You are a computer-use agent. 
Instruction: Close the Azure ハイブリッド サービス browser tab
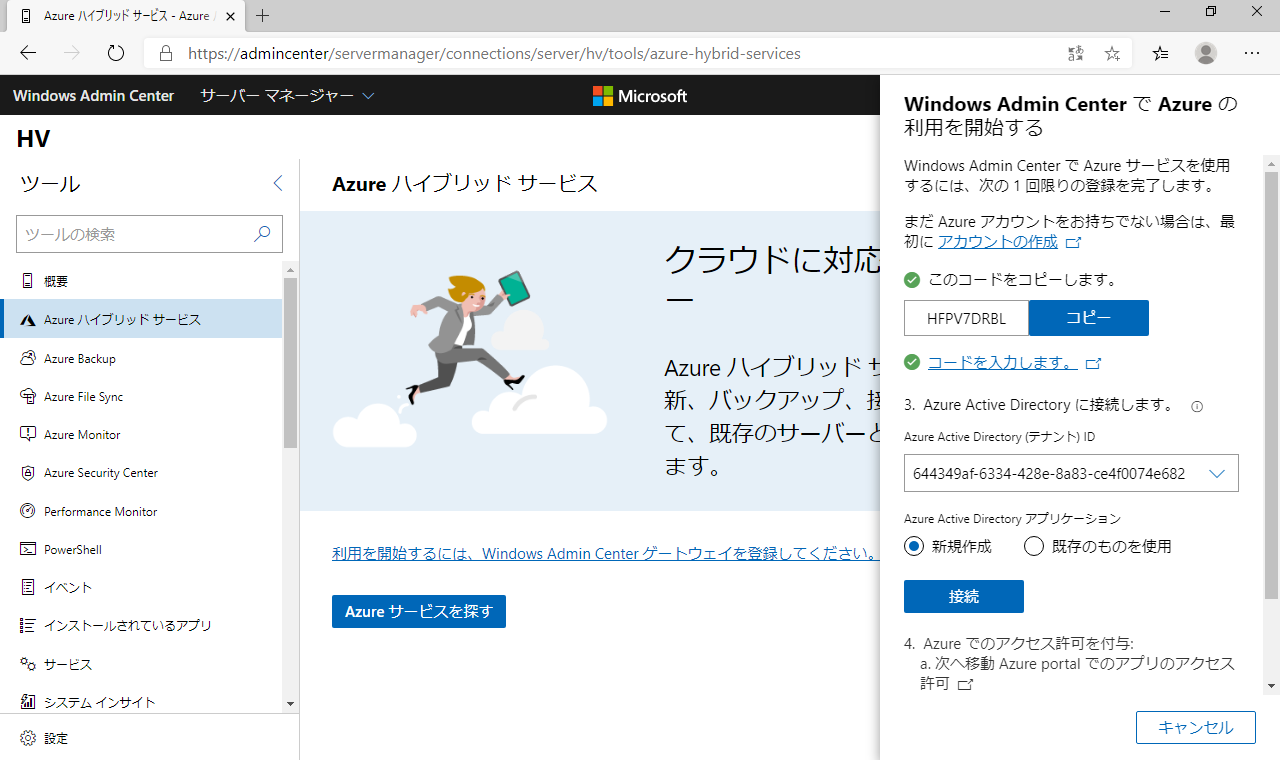(230, 16)
